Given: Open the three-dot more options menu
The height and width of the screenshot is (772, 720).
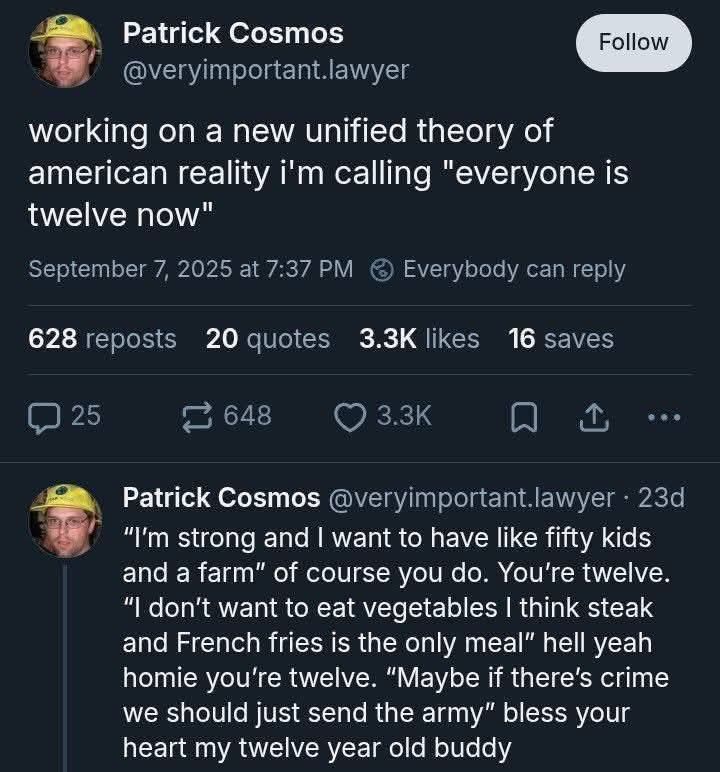Looking at the screenshot, I should tap(663, 416).
